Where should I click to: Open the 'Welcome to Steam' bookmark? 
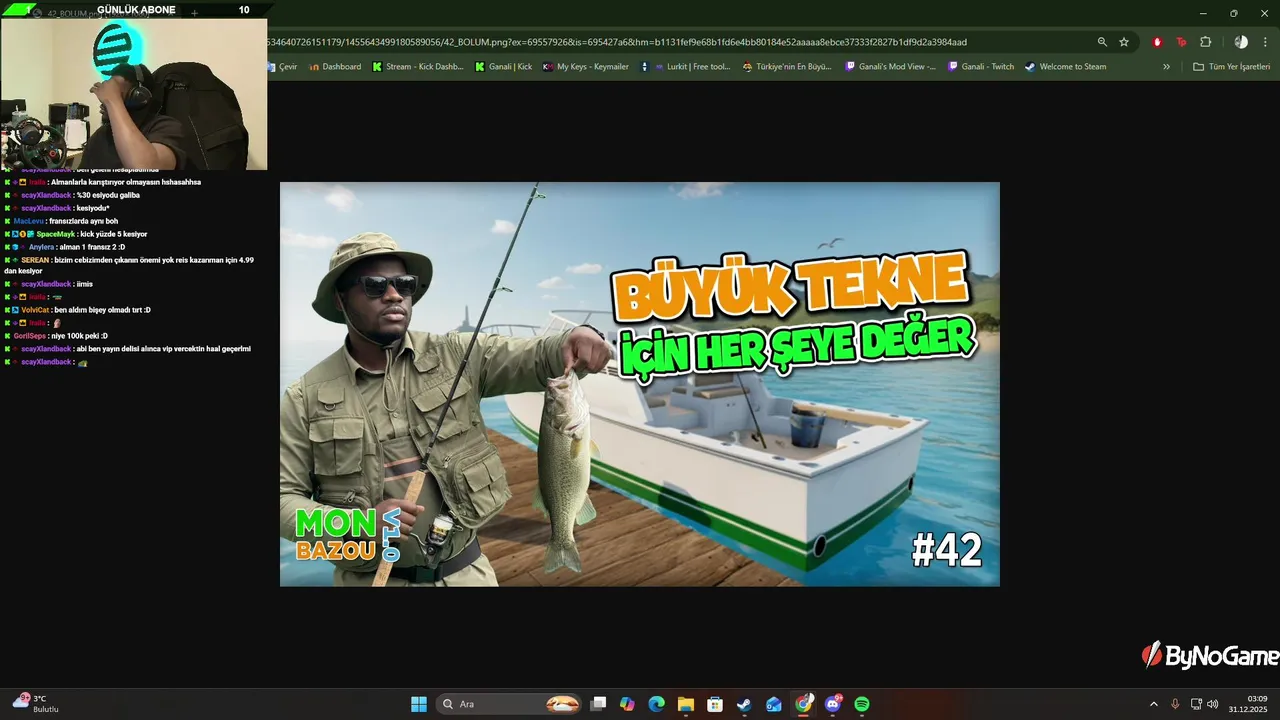(x=1066, y=67)
